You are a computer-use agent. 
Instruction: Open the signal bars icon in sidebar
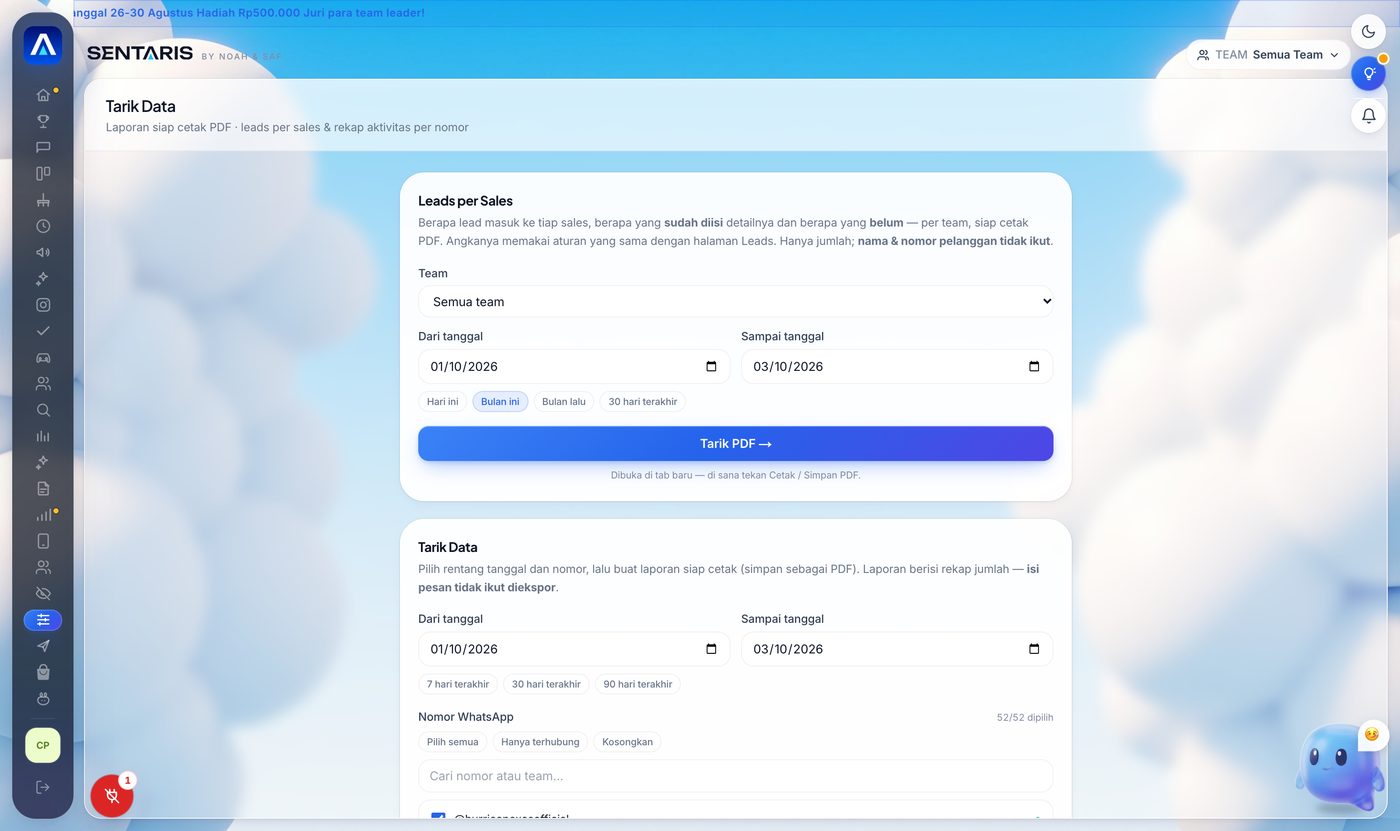pyautogui.click(x=43, y=515)
